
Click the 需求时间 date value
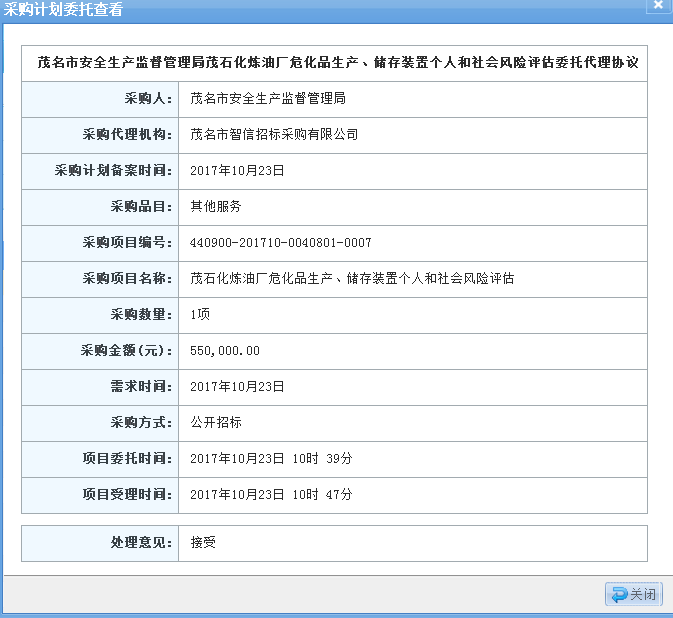(x=237, y=386)
